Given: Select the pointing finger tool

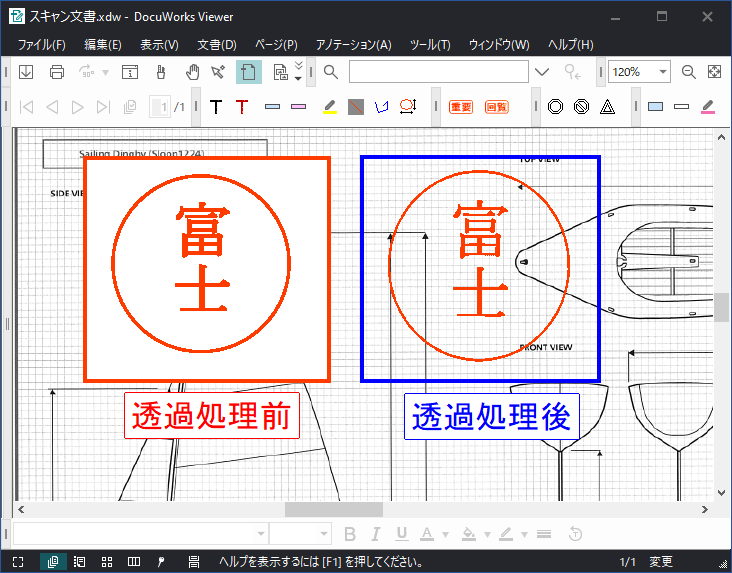Looking at the screenshot, I should (161, 72).
